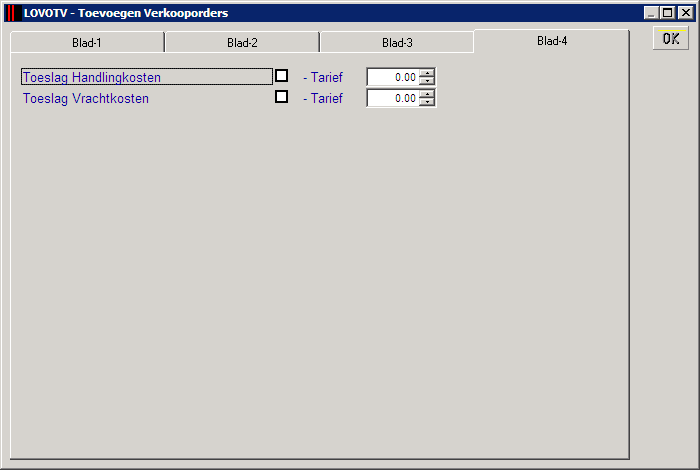The width and height of the screenshot is (700, 470).
Task: Maximize the Toevoegen Verkooporders window
Action: click(x=667, y=13)
